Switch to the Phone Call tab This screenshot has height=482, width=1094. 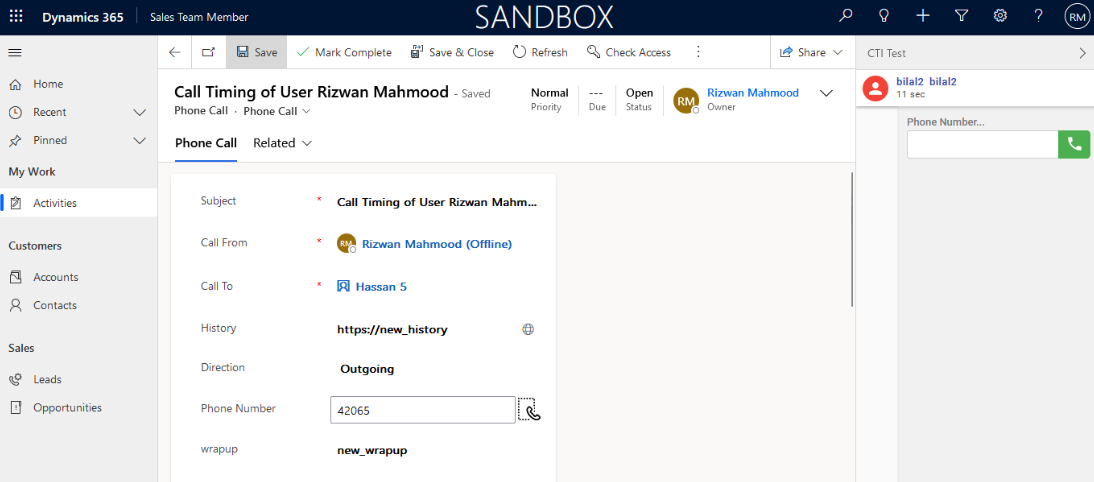(205, 143)
